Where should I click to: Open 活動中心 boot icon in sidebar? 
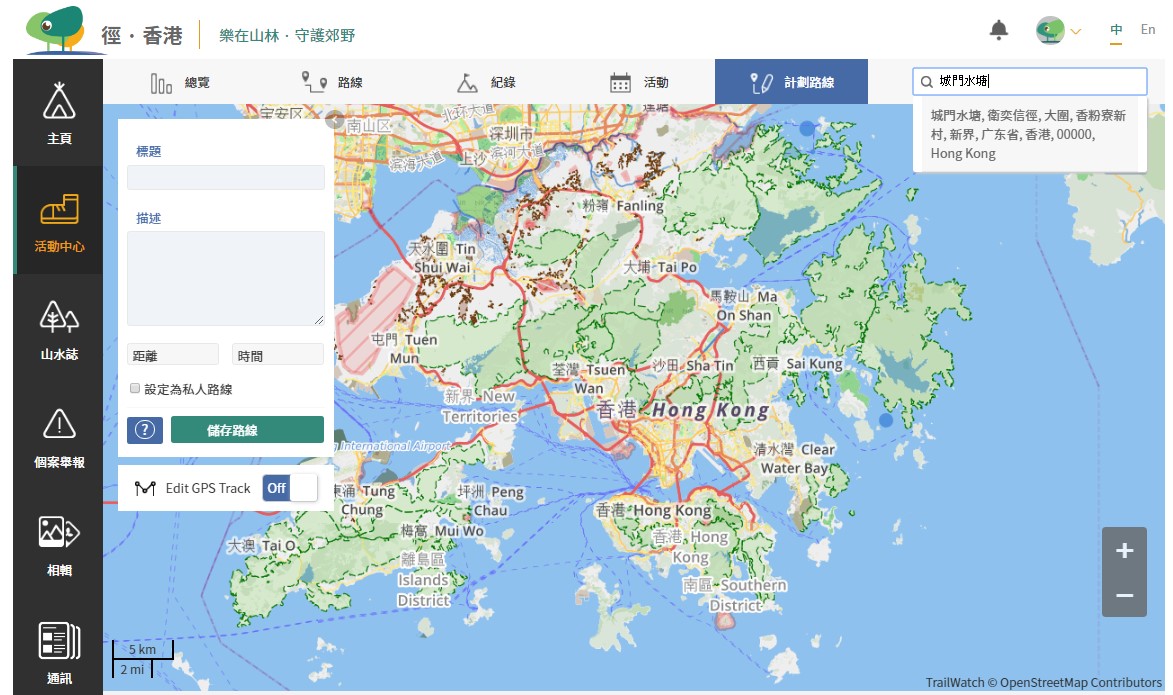[59, 211]
